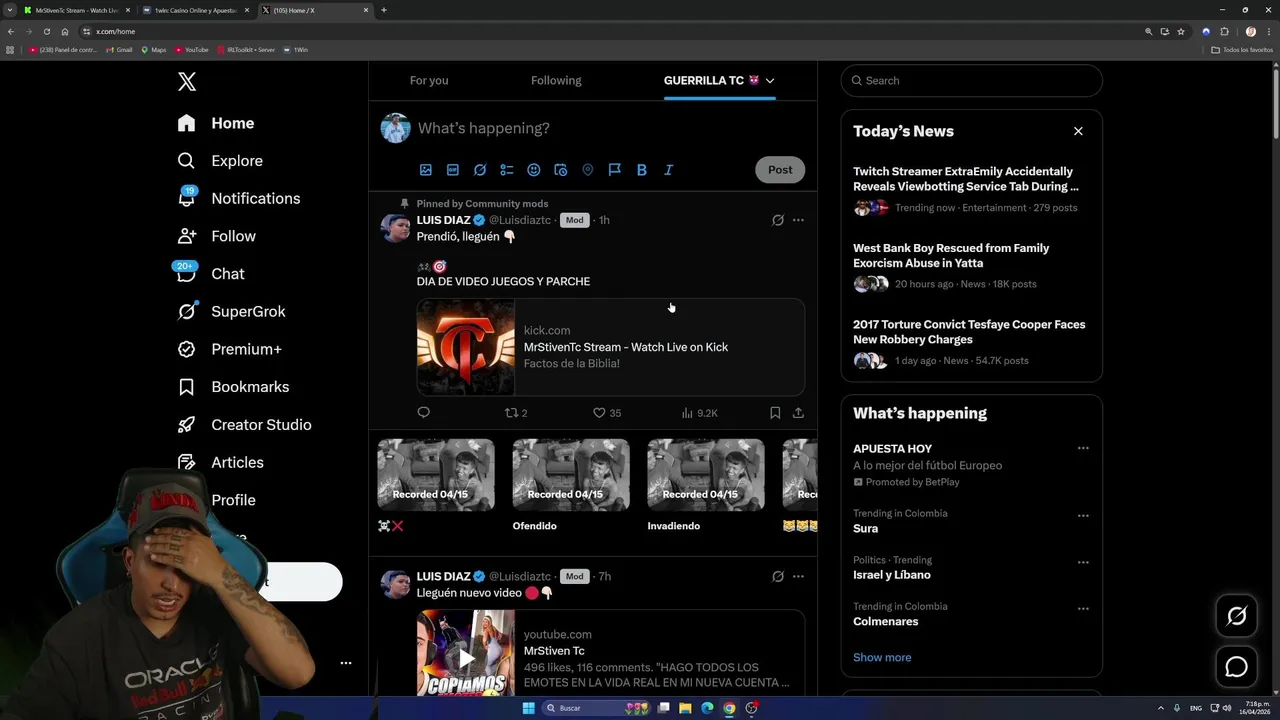Open the emoji picker in composer
The image size is (1280, 720).
coord(534,170)
